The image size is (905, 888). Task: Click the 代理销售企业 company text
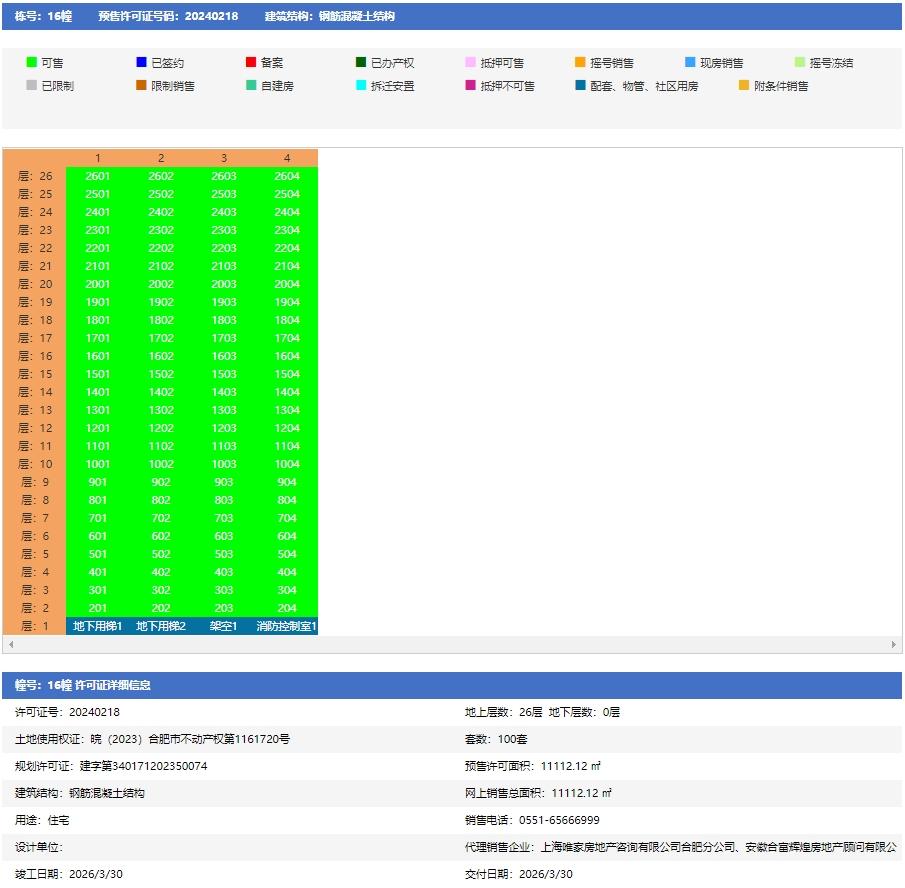click(x=681, y=847)
